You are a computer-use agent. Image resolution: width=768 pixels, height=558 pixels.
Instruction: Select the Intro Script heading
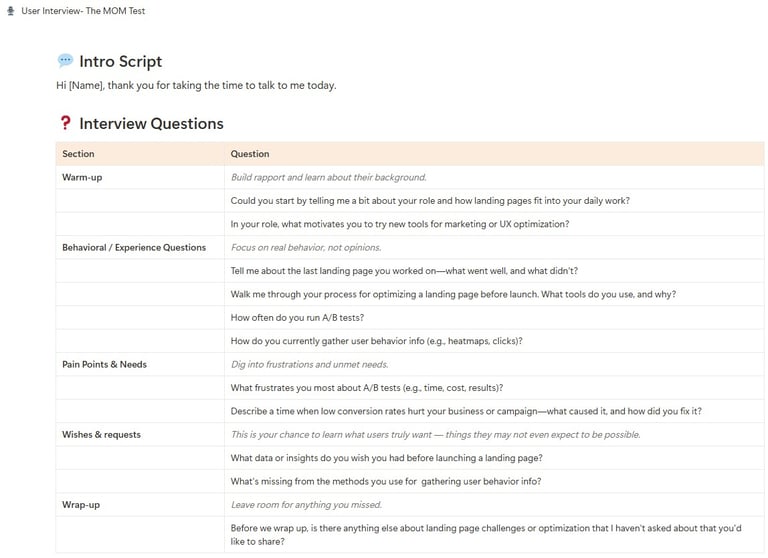click(x=120, y=61)
